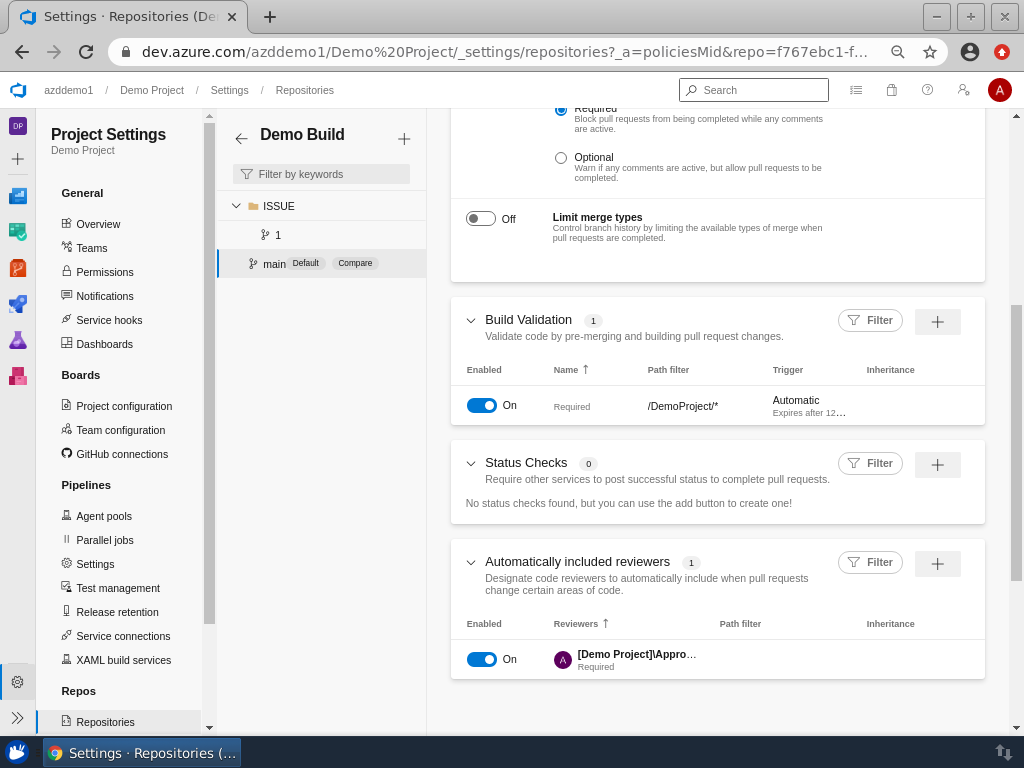This screenshot has height=768, width=1024.
Task: Click Filter button in Build Validation
Action: click(x=870, y=320)
